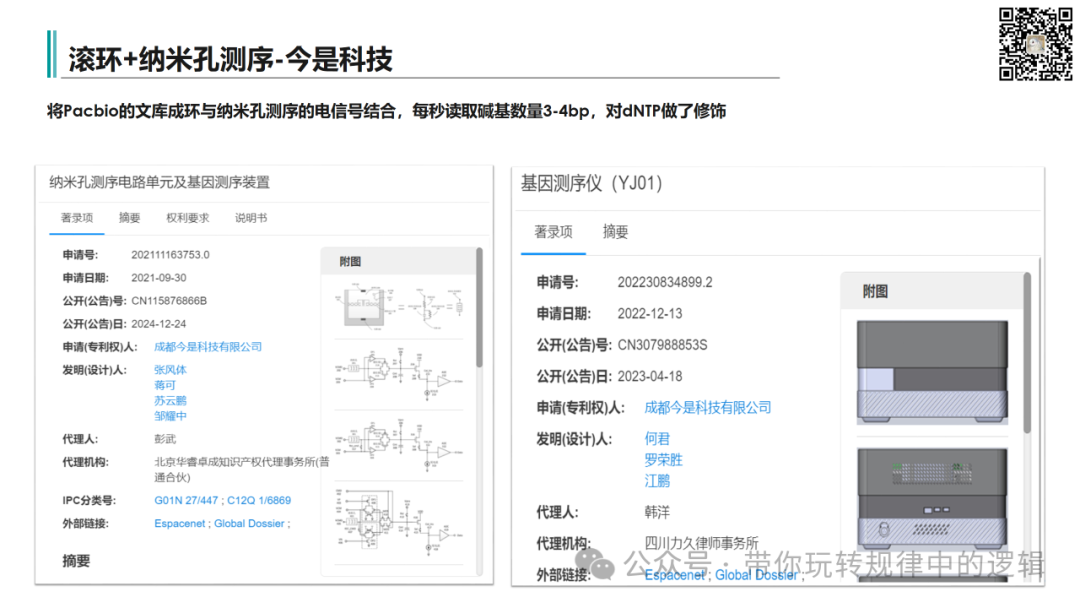Open 成都今是科技有限公司 link in left patent card
The width and height of the screenshot is (1080, 608).
click(208, 347)
